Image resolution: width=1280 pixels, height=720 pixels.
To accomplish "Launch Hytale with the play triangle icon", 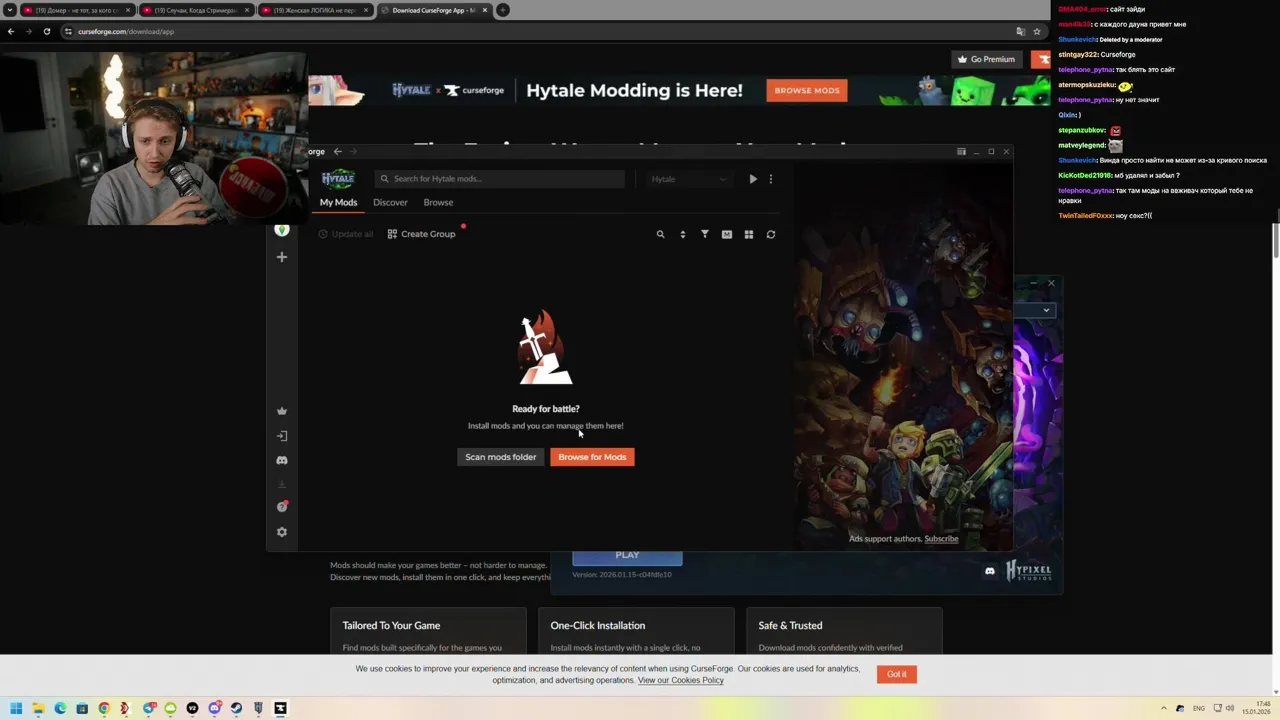I will click(753, 179).
